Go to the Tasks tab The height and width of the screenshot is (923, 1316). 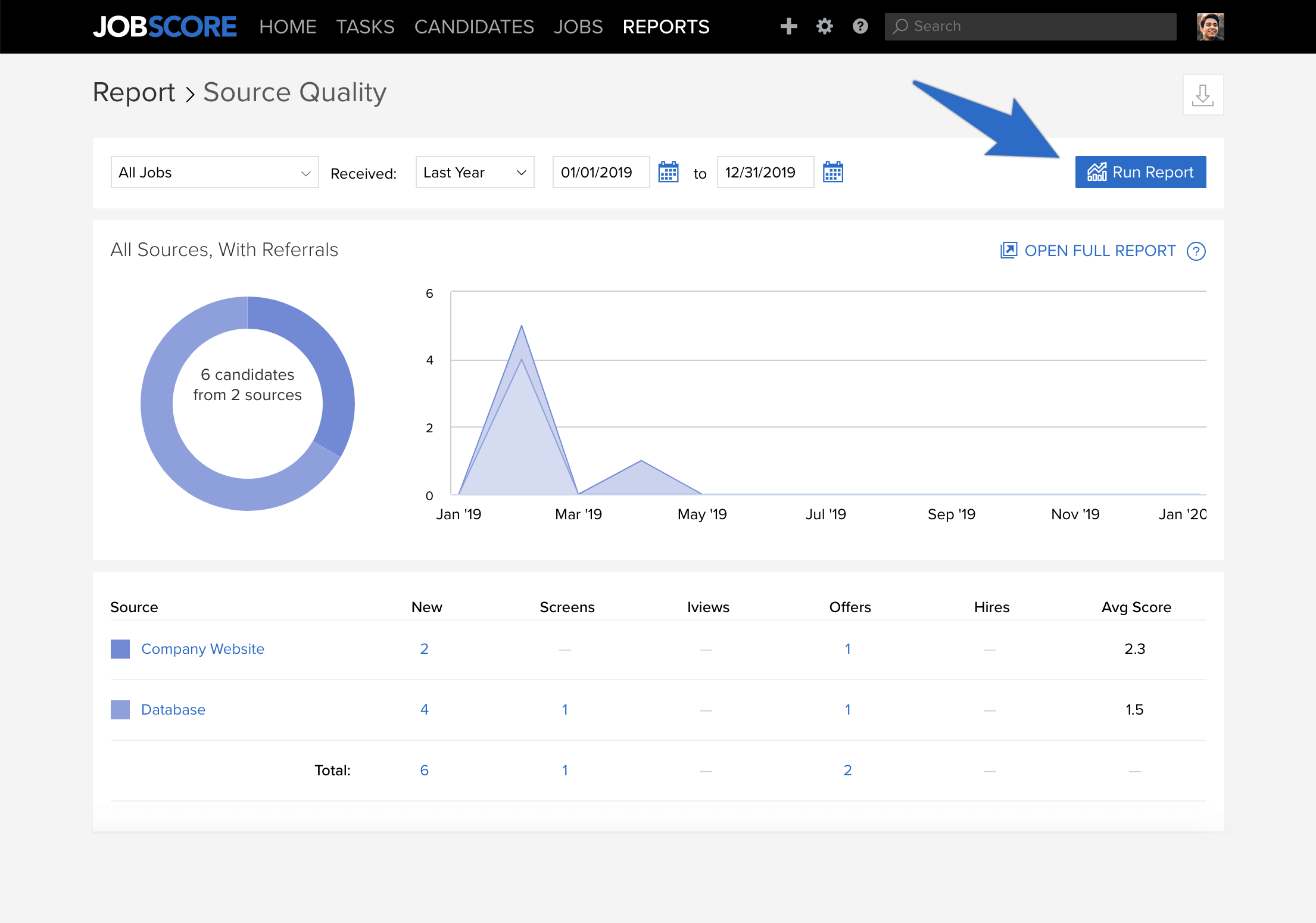pyautogui.click(x=365, y=27)
